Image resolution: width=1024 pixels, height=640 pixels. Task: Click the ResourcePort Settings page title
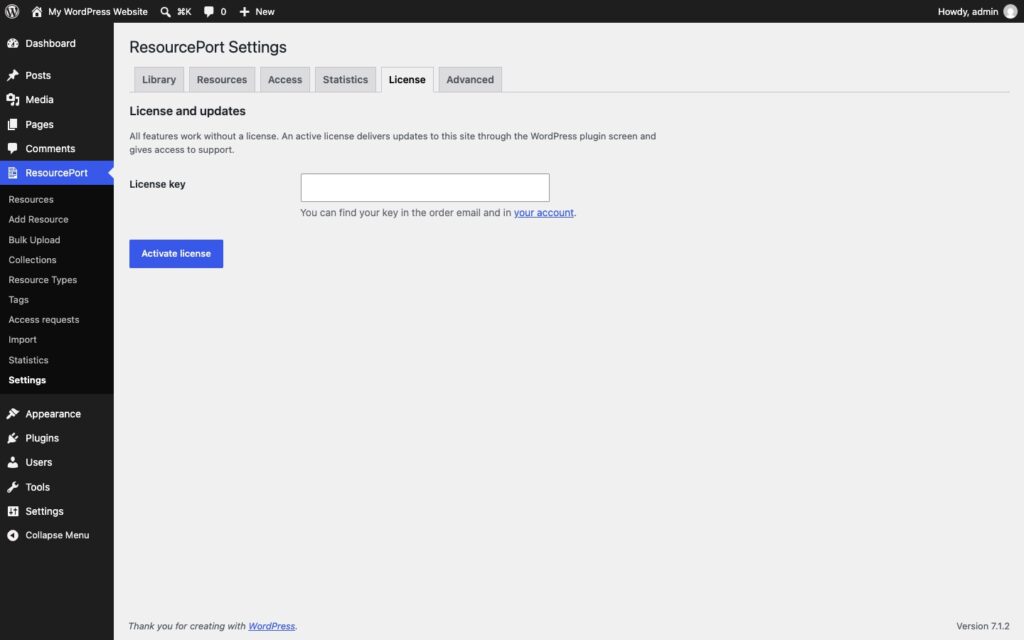click(208, 47)
